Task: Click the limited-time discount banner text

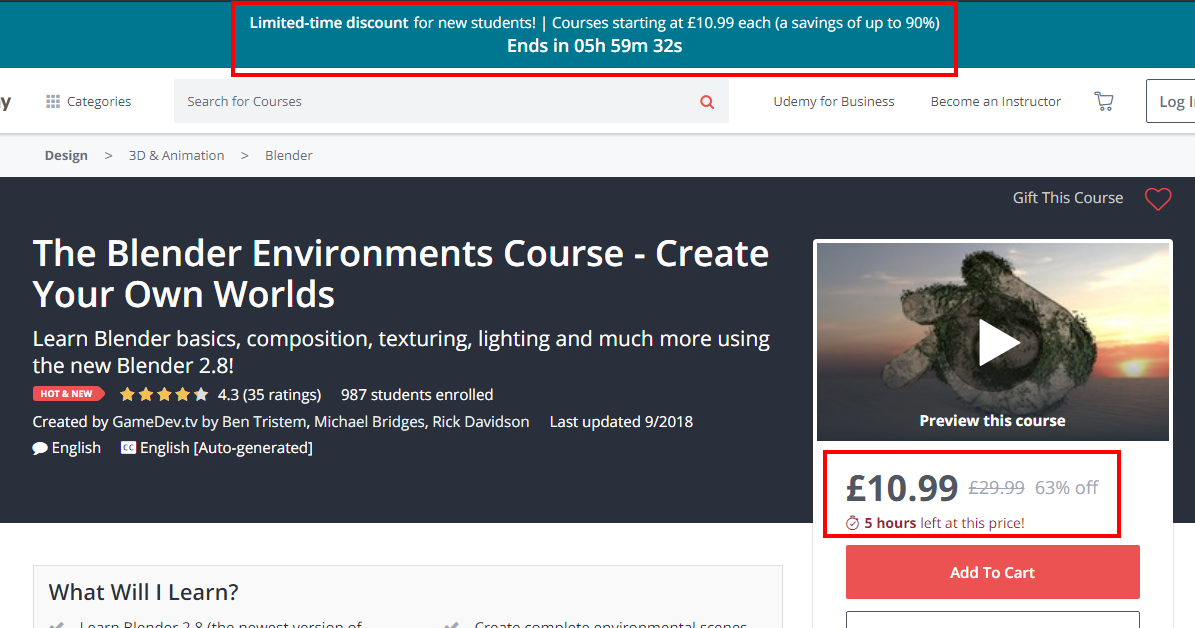Action: coord(594,23)
